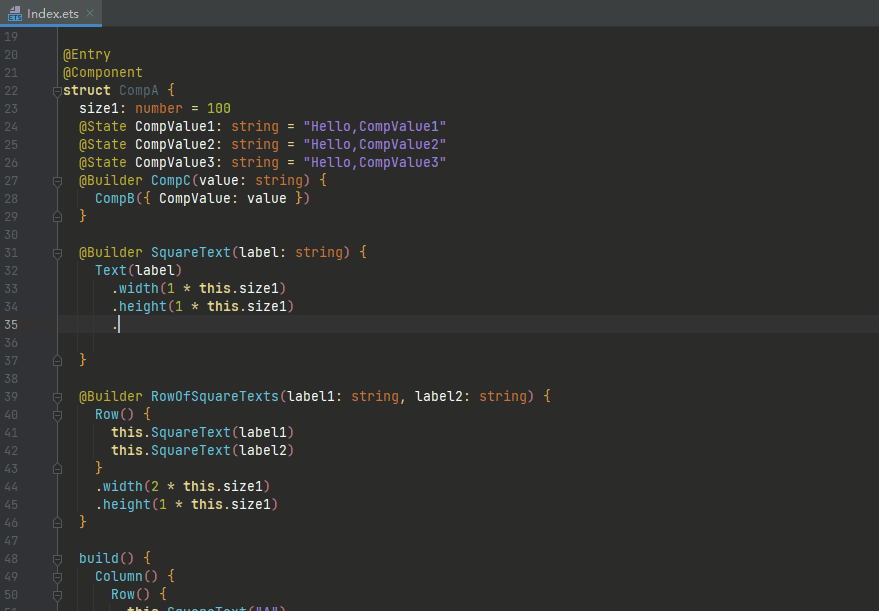Collapse the Column() fold on line 49
The image size is (879, 611).
point(57,577)
